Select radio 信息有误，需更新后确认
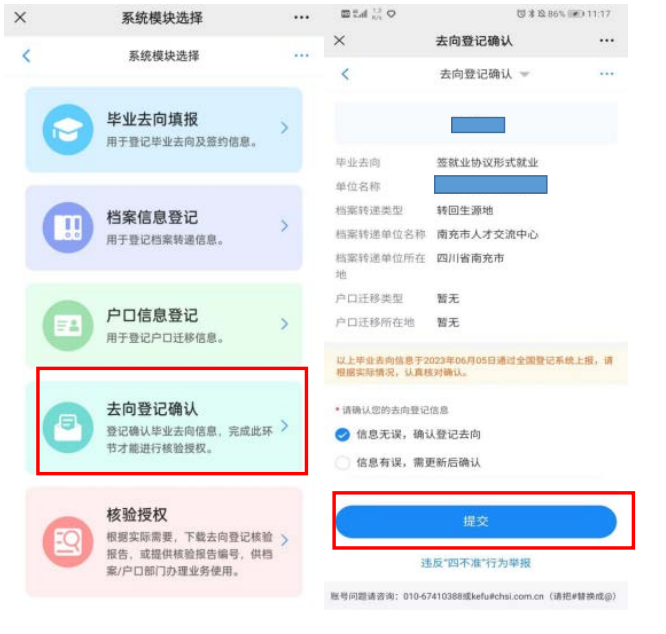This screenshot has width=666, height=634. [x=342, y=462]
